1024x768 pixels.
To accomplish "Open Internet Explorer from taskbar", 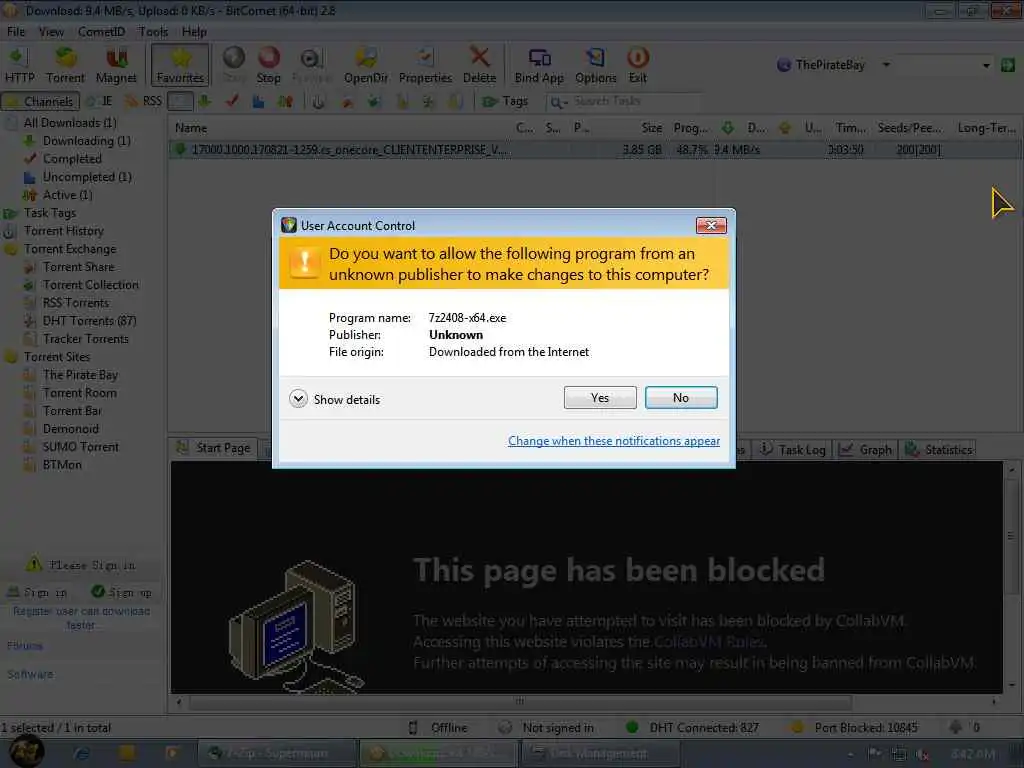I will tap(82, 754).
